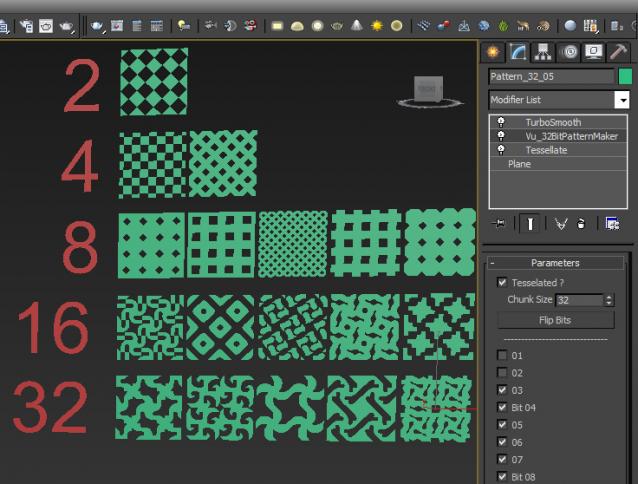Click the Flip Bits button
Screen dimensions: 638x484
coord(555,320)
